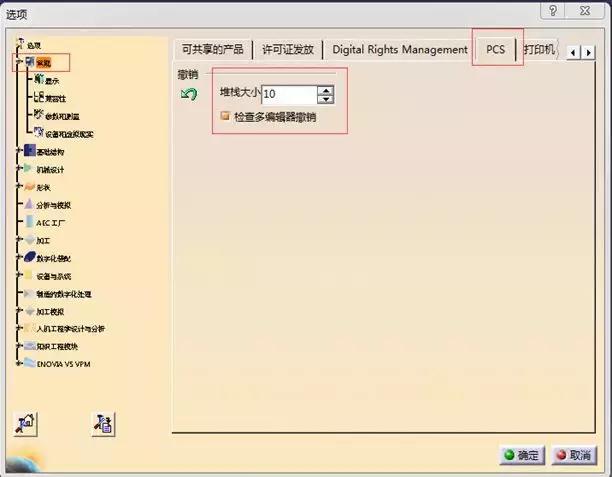Screen dimensions: 612x477
Task: Click the ? help button in title bar
Action: [x=552, y=11]
